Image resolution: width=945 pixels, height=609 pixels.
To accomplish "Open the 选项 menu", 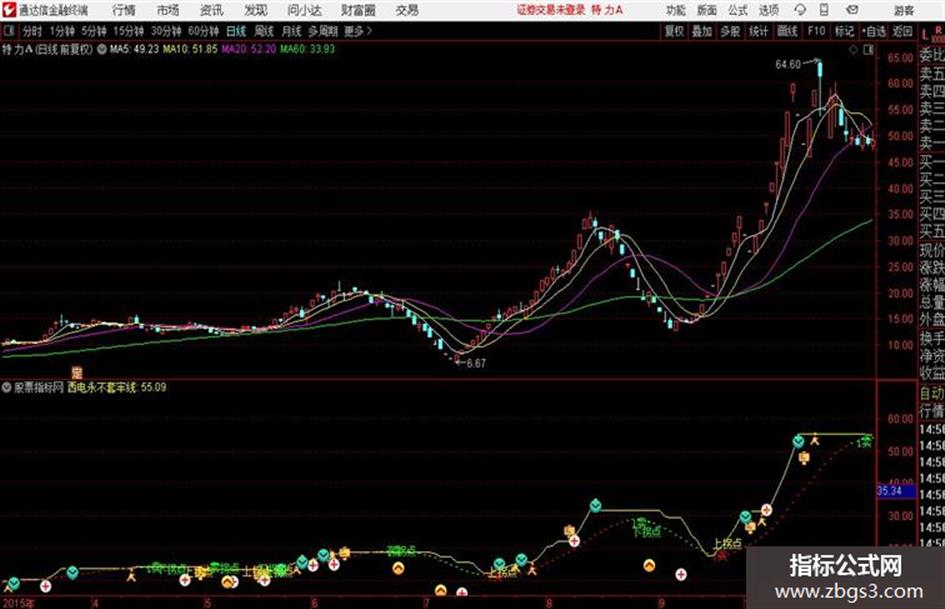I will pyautogui.click(x=768, y=10).
